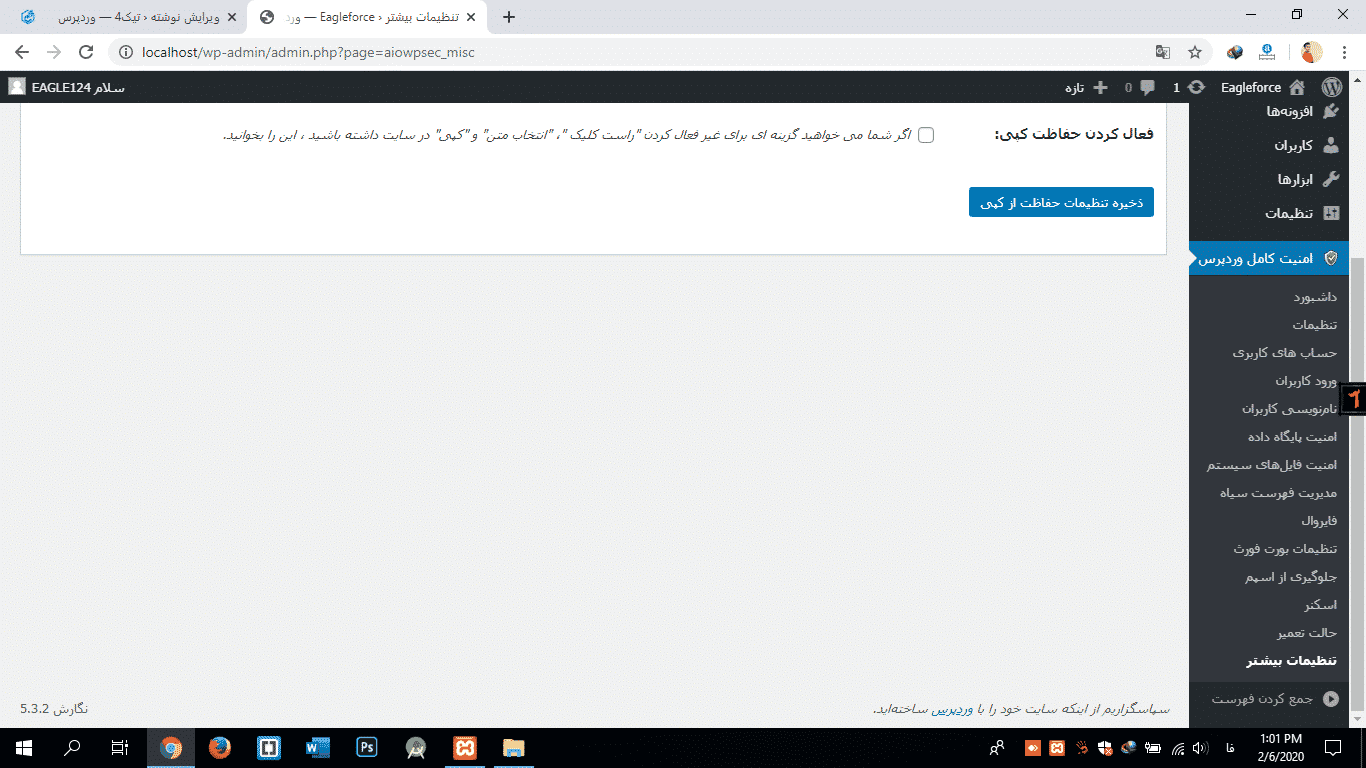1366x768 pixels.
Task: Open the colorful cube browser extension icon
Action: [x=1236, y=52]
